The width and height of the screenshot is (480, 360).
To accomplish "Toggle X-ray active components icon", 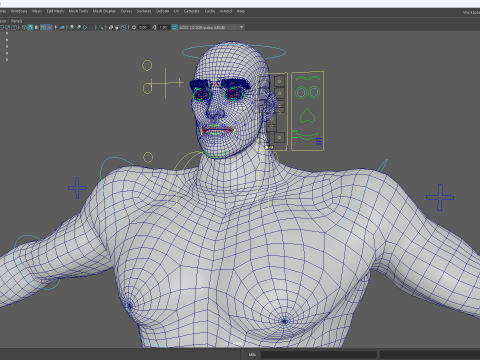I will coord(117,27).
